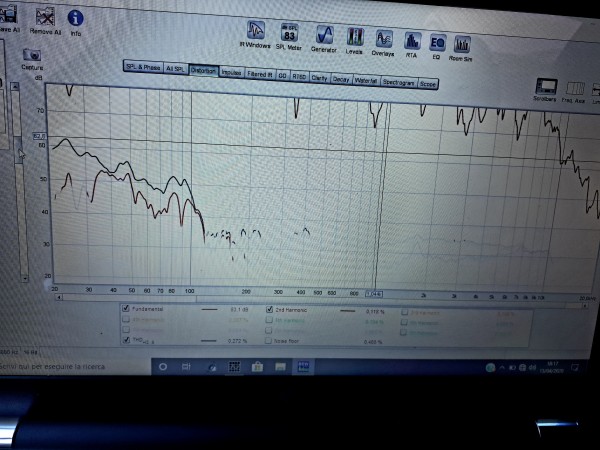Switch to the Impulse tab
The width and height of the screenshot is (600, 450).
[x=231, y=72]
